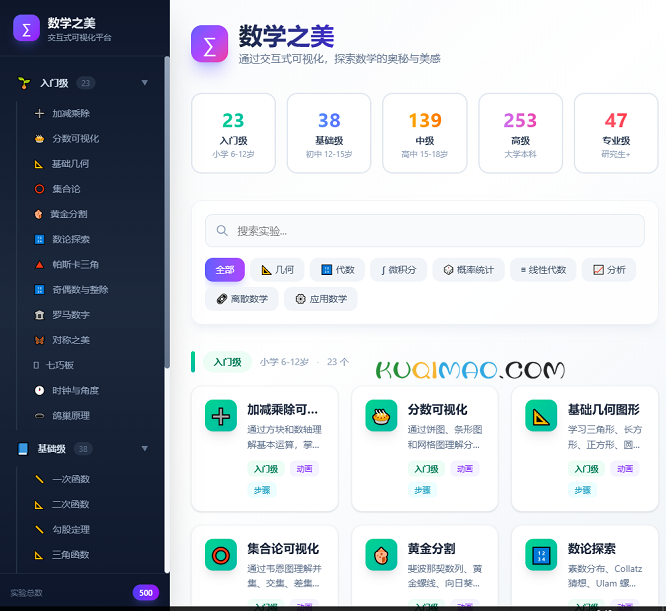Click the 数学之美 sidebar title text
The width and height of the screenshot is (666, 611).
[71, 23]
